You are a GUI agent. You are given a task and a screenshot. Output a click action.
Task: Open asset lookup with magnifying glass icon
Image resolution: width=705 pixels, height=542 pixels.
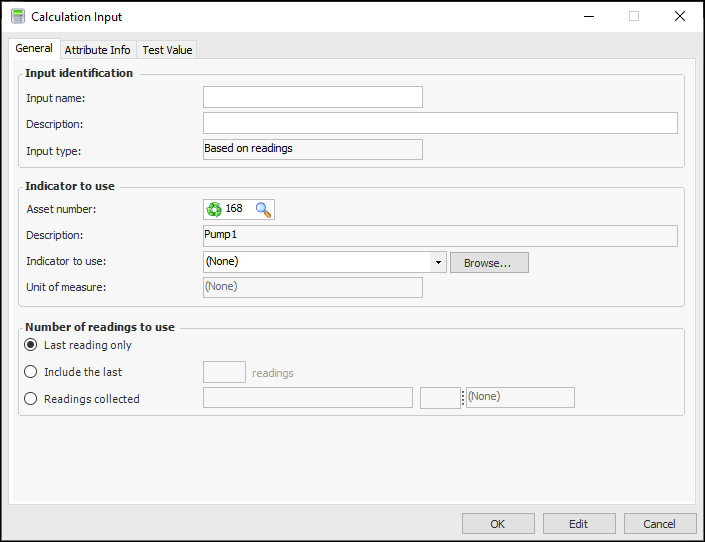[263, 209]
